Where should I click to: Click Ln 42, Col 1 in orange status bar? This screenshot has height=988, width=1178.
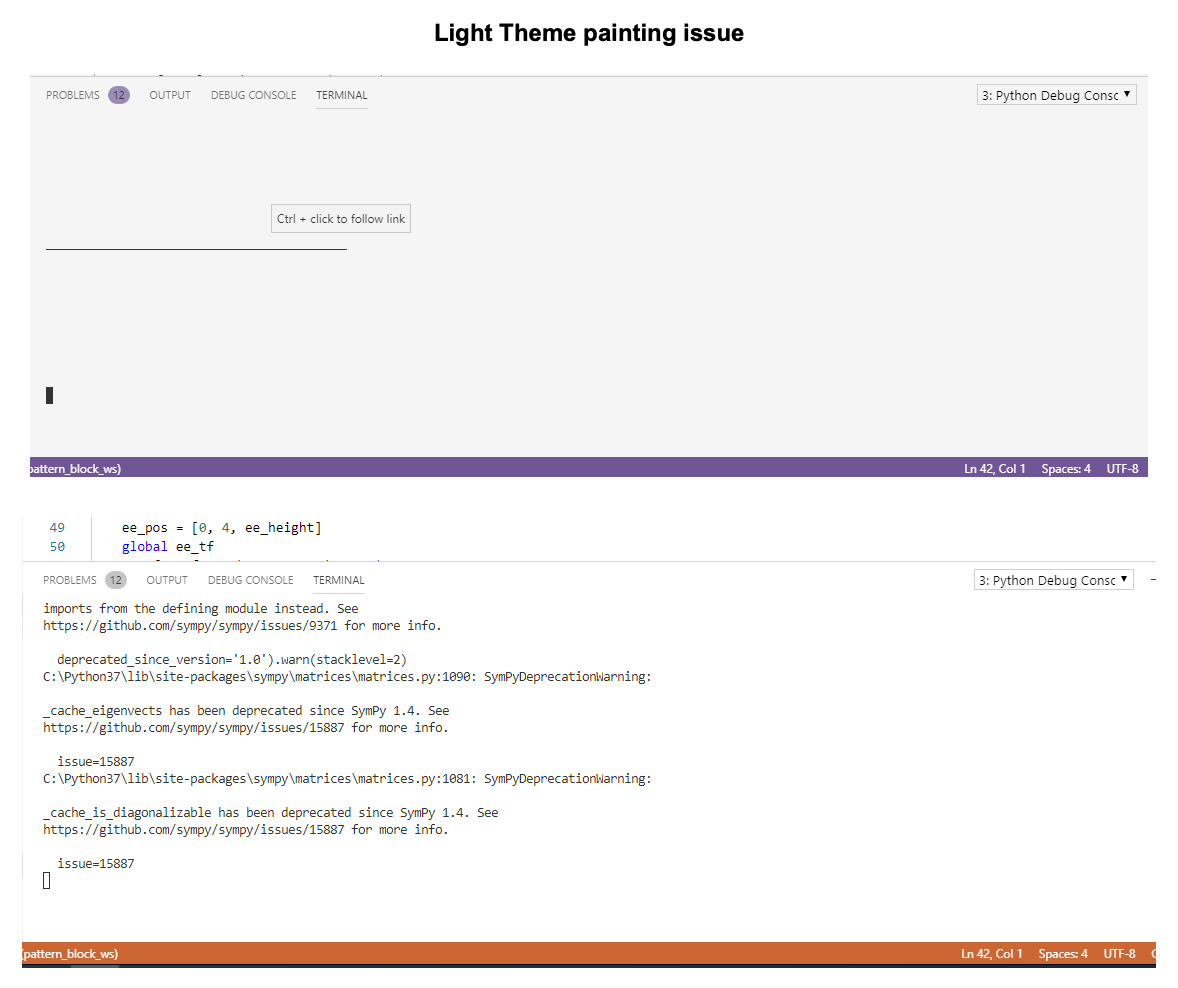click(992, 954)
